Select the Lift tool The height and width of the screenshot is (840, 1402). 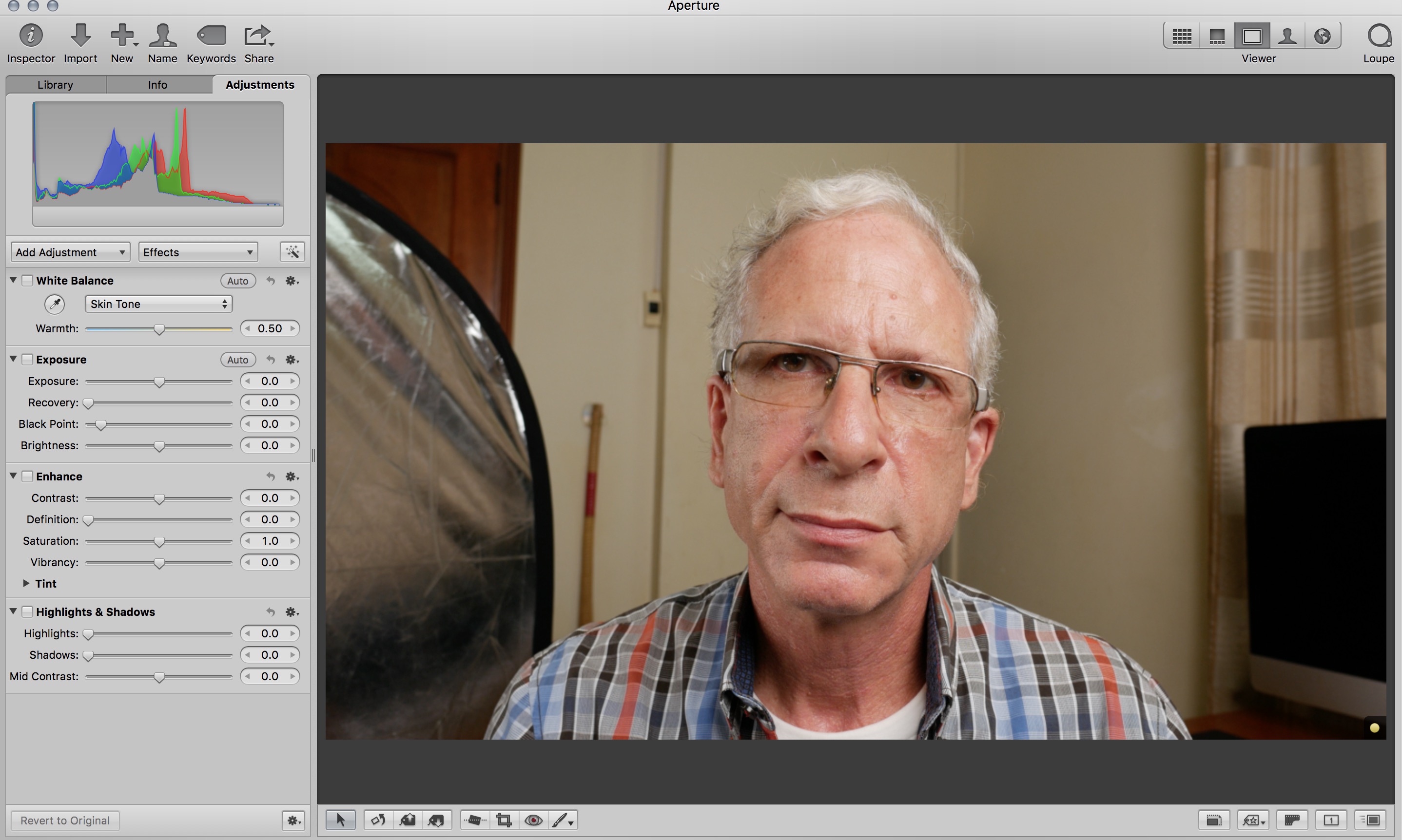coord(407,820)
